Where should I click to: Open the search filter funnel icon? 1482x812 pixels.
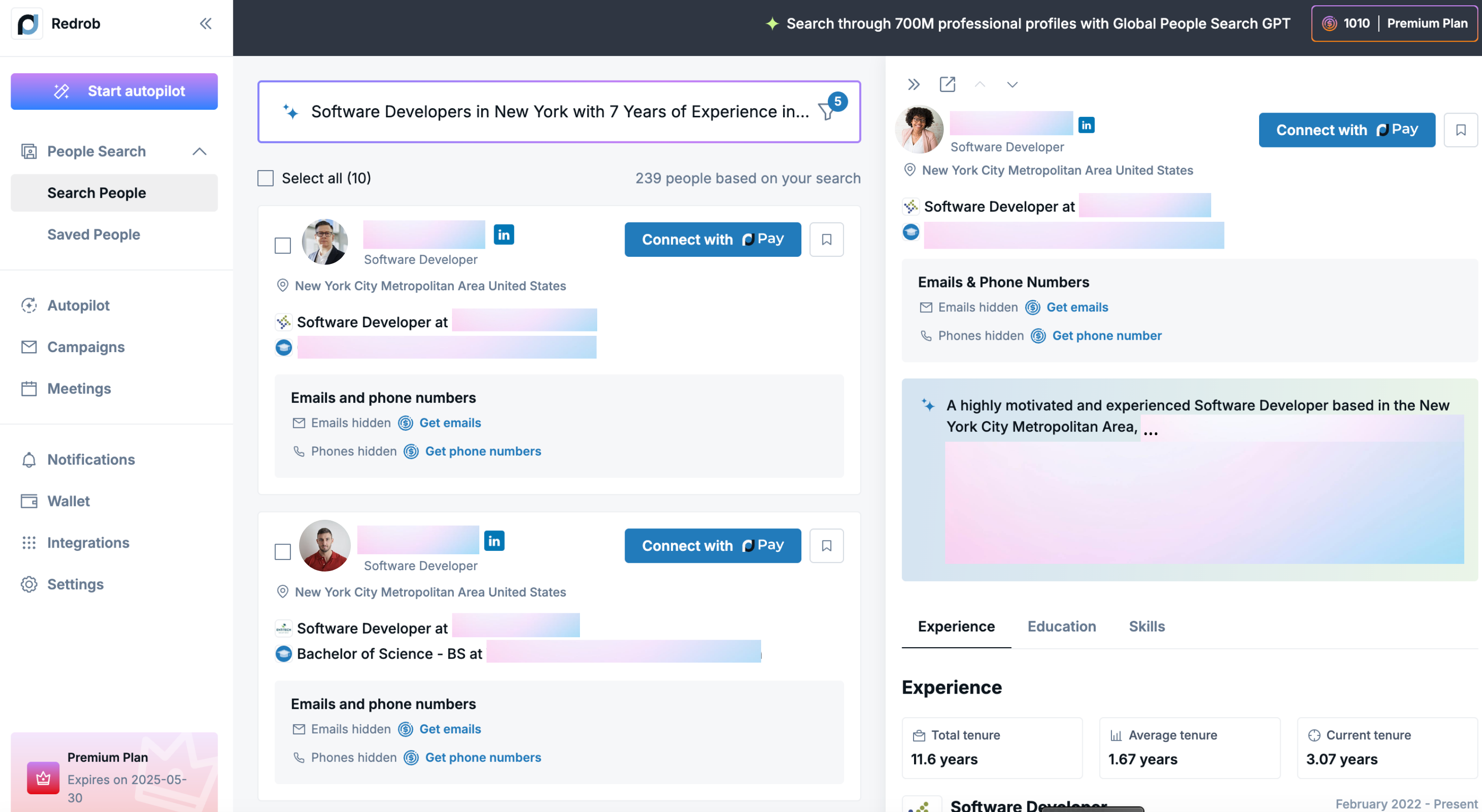pos(827,112)
